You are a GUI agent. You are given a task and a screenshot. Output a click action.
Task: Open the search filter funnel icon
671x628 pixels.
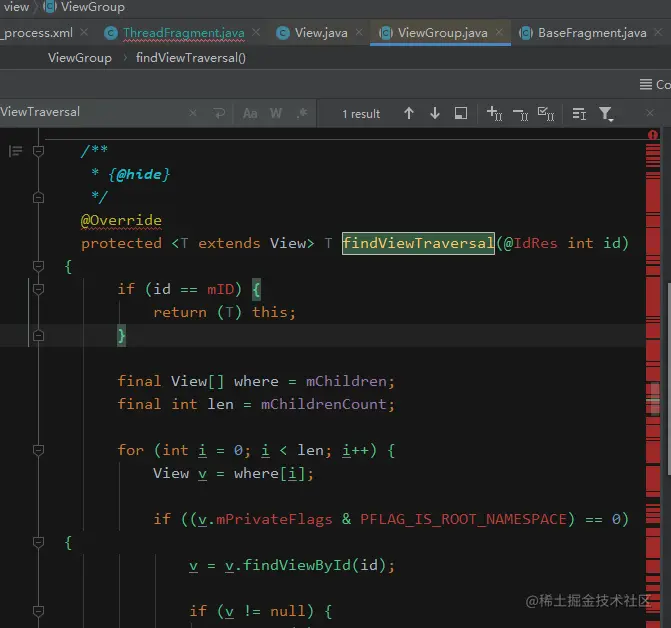[606, 114]
